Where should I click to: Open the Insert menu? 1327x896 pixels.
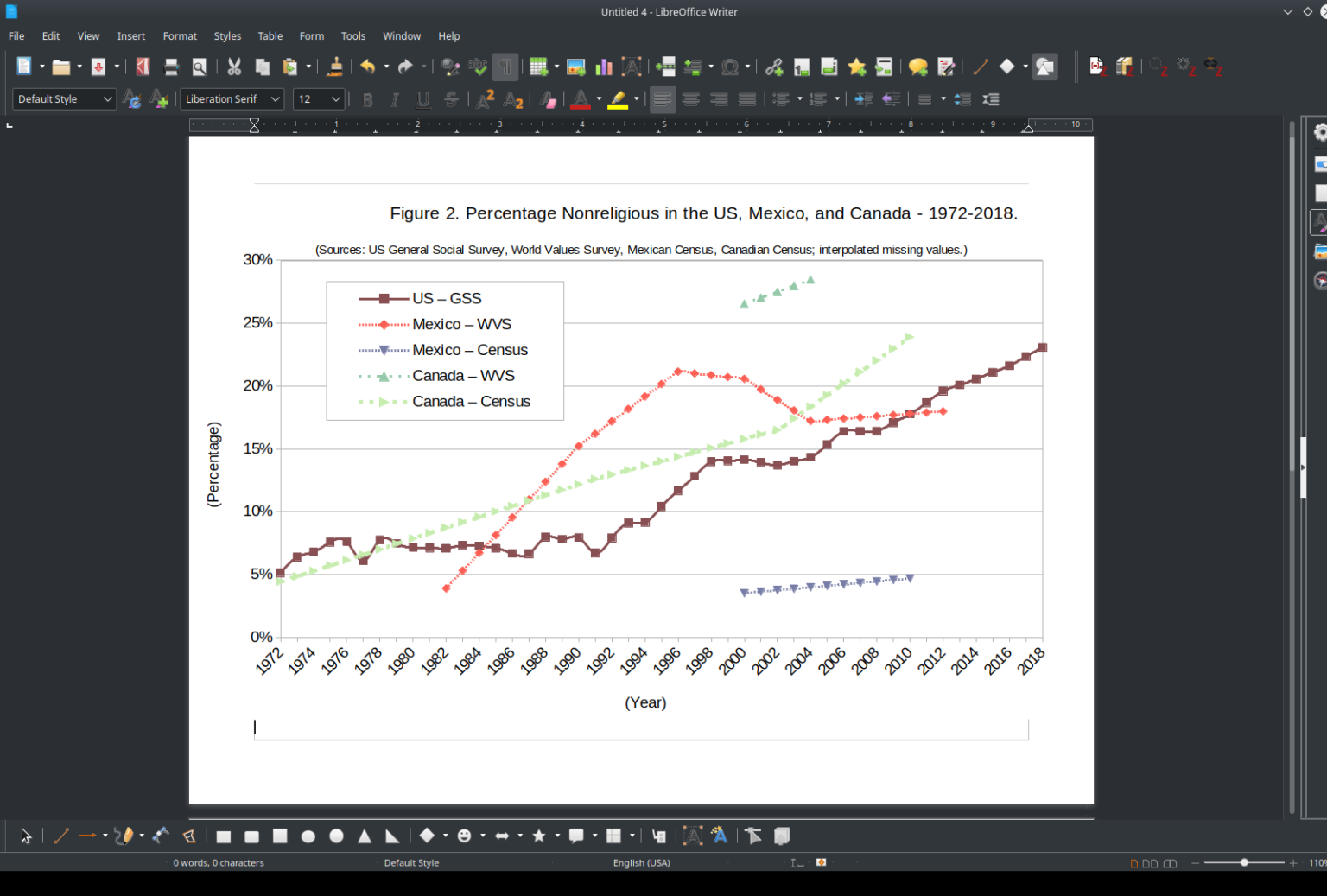pos(131,36)
